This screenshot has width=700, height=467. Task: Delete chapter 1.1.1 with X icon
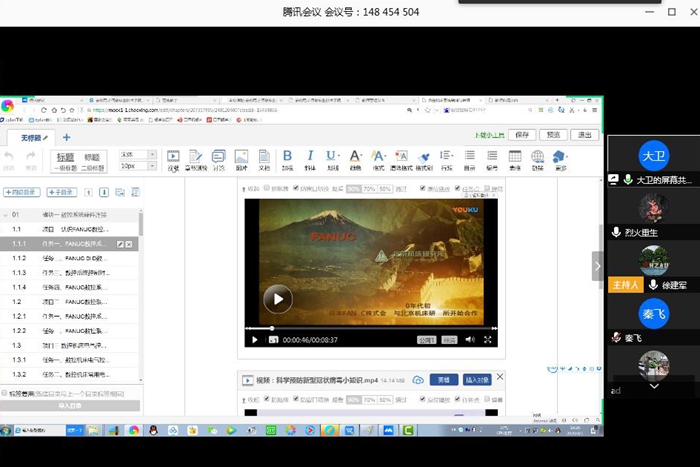129,244
